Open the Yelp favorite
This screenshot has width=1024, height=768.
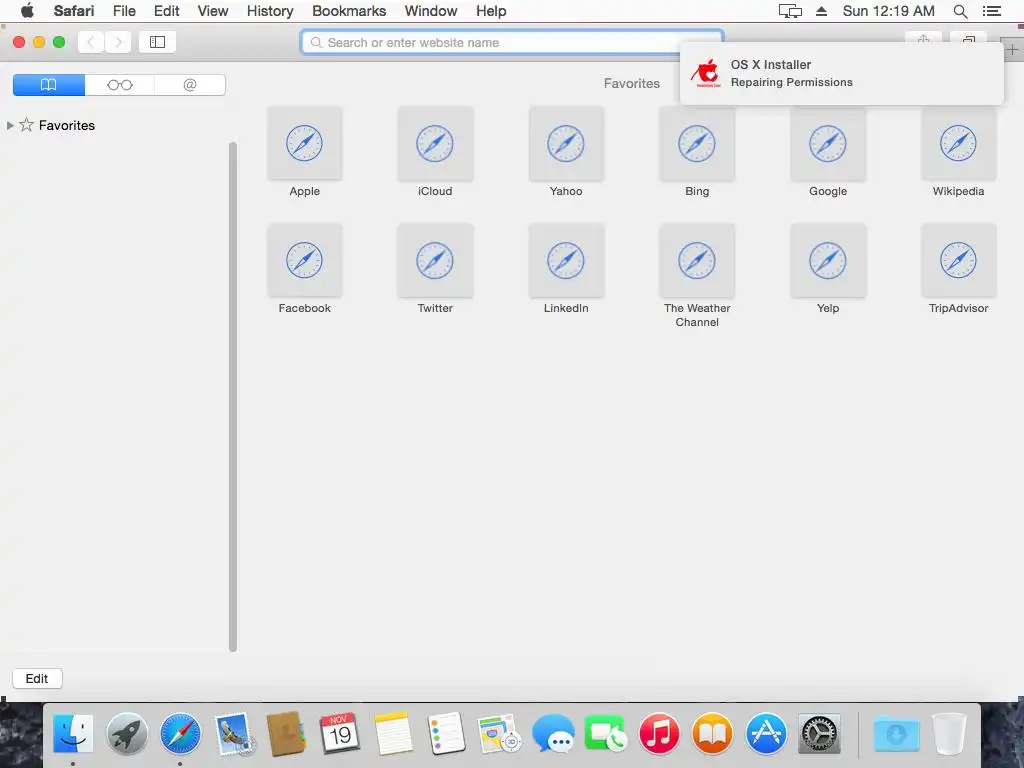pyautogui.click(x=828, y=261)
